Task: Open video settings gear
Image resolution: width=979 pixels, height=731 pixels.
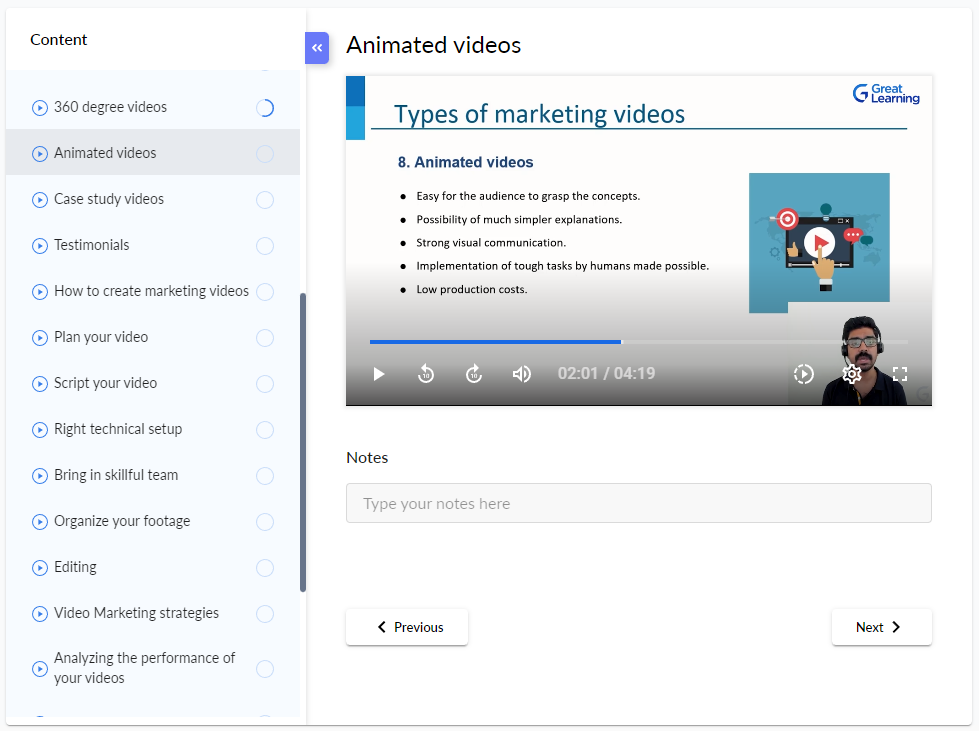Action: [x=852, y=374]
